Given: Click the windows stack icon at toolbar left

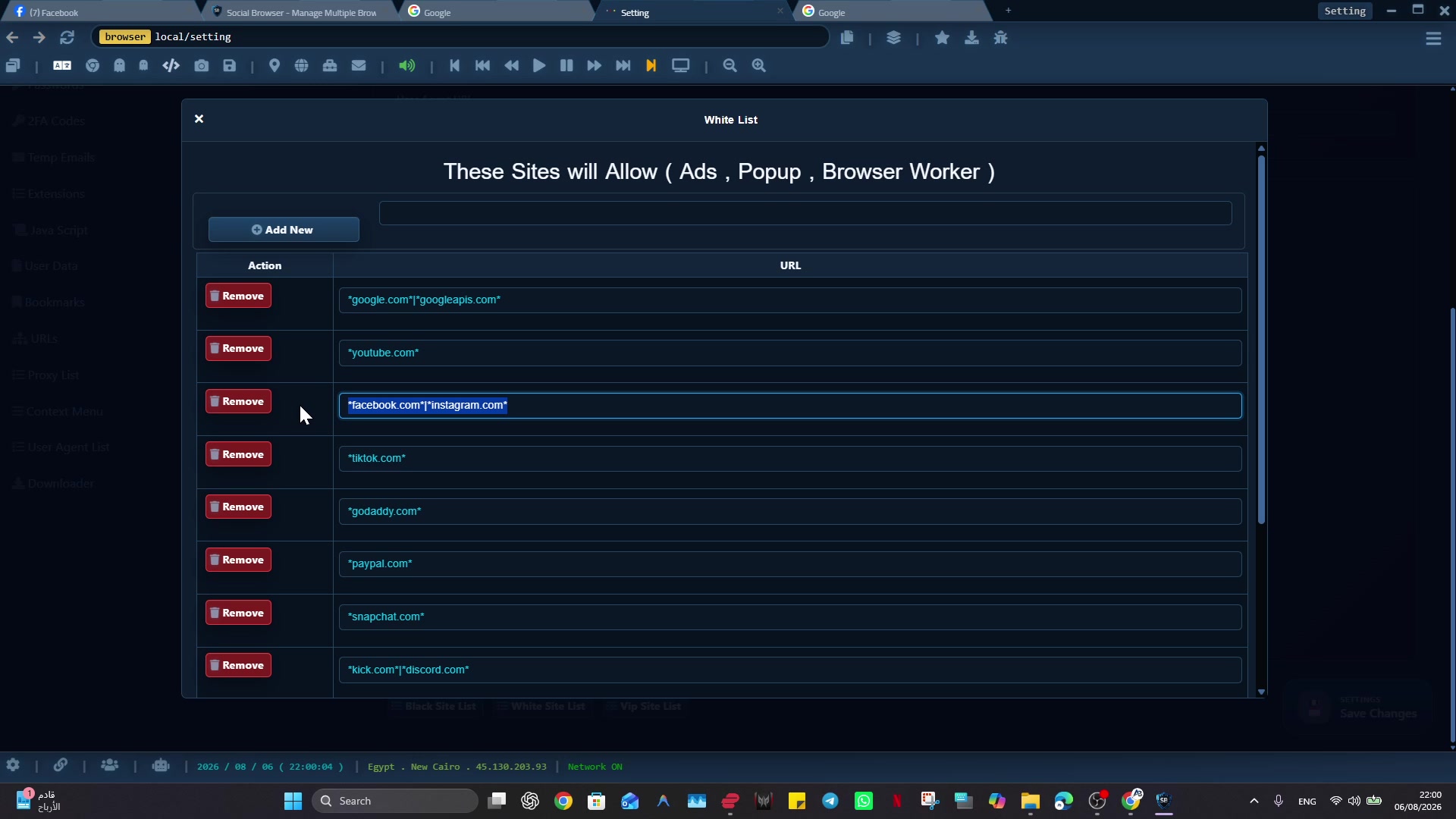Looking at the screenshot, I should (x=13, y=66).
